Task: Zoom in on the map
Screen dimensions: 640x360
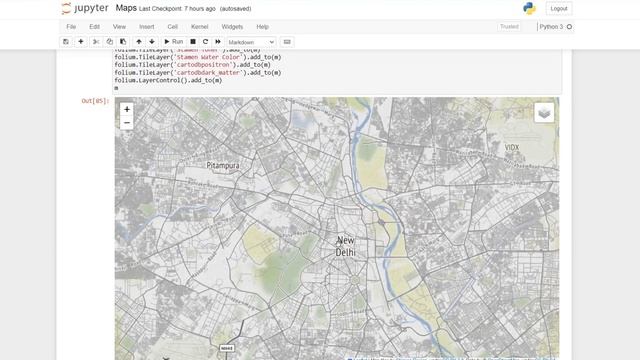Action: [127, 109]
